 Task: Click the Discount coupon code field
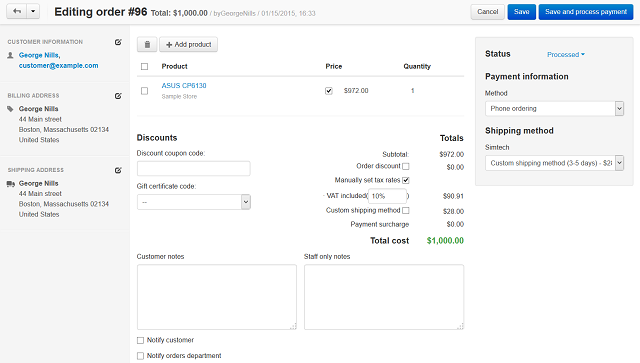[x=194, y=169]
